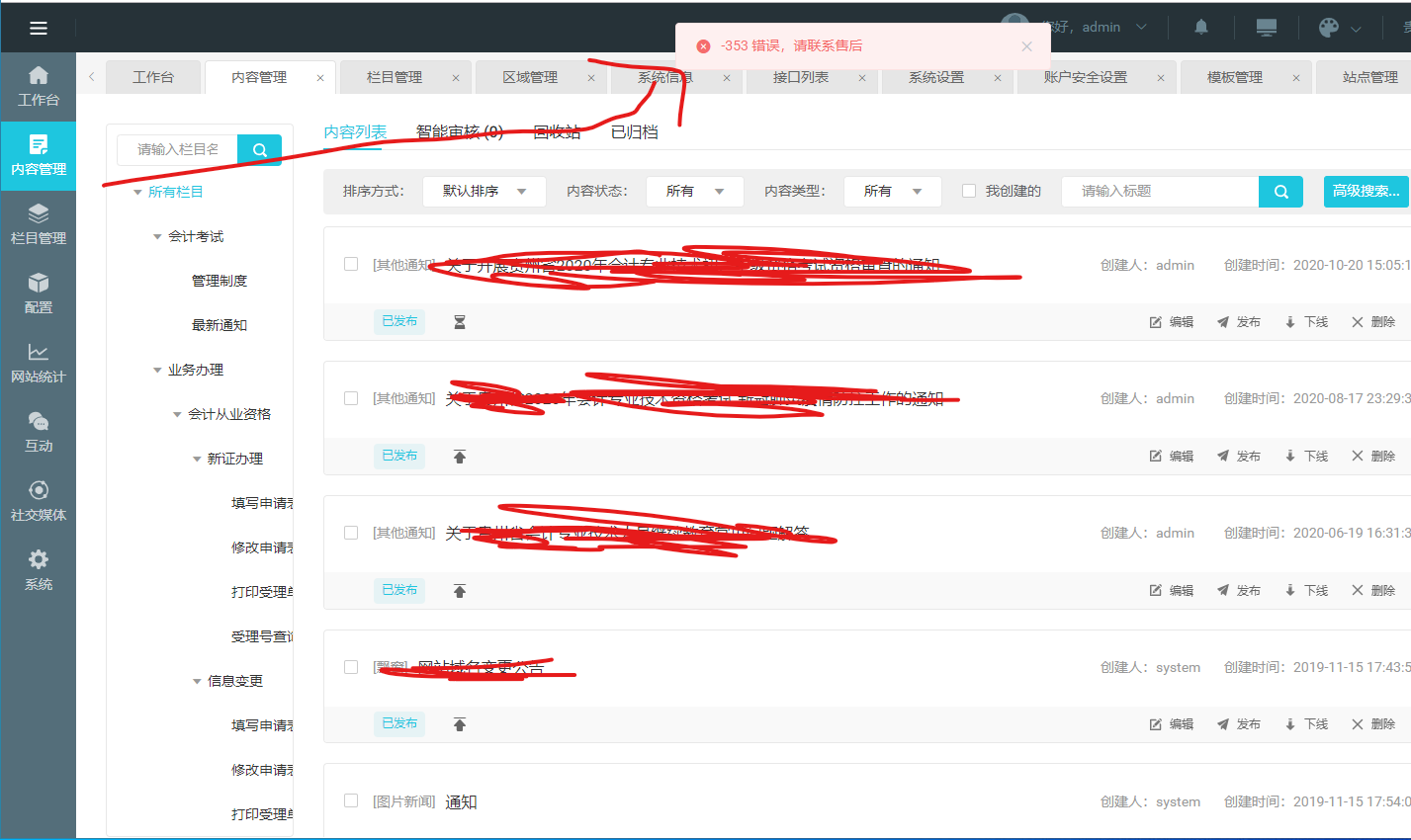The width and height of the screenshot is (1411, 840).
Task: Click the title search magnifier button
Action: click(1281, 192)
